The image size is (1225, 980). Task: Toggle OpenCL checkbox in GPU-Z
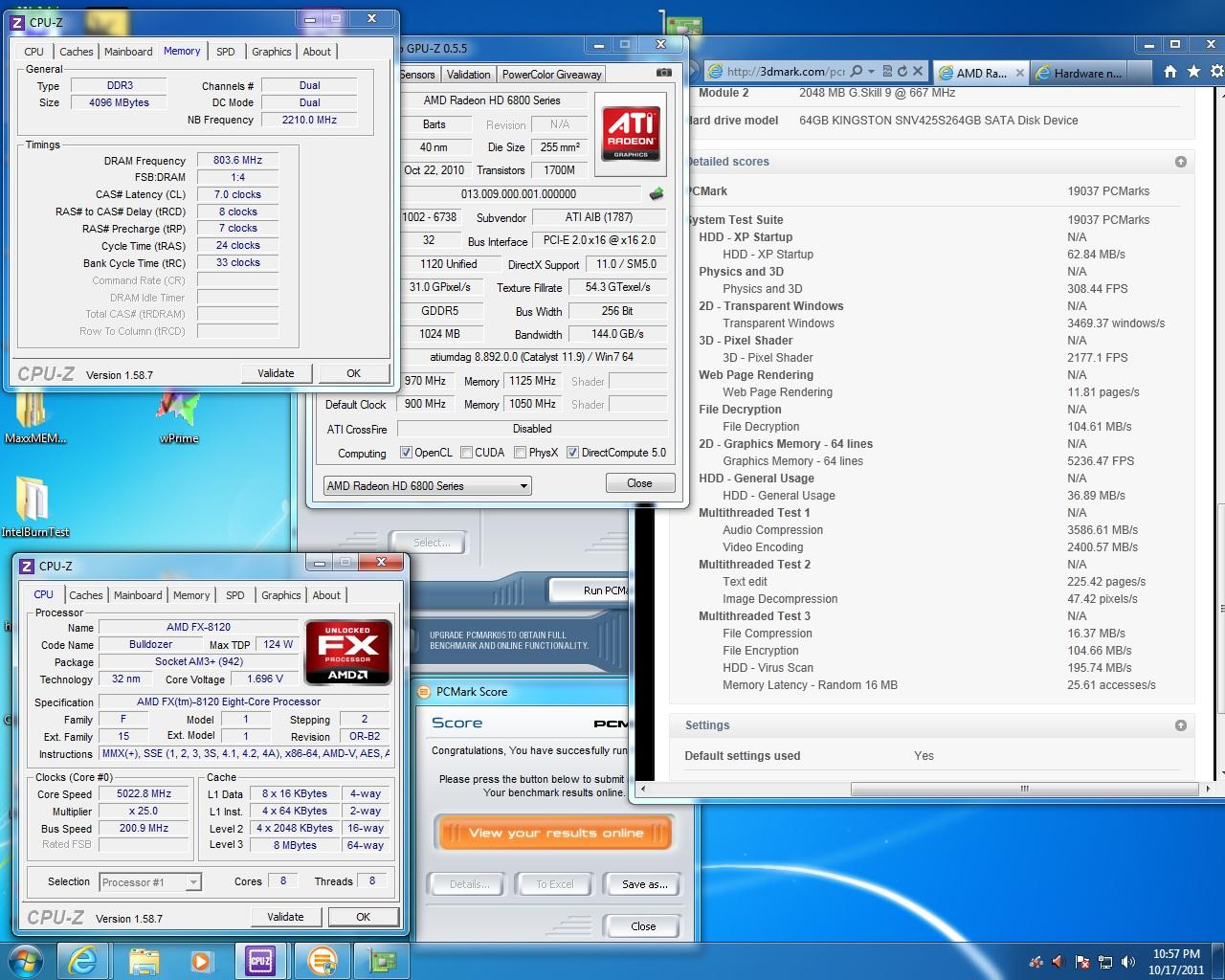click(x=406, y=453)
